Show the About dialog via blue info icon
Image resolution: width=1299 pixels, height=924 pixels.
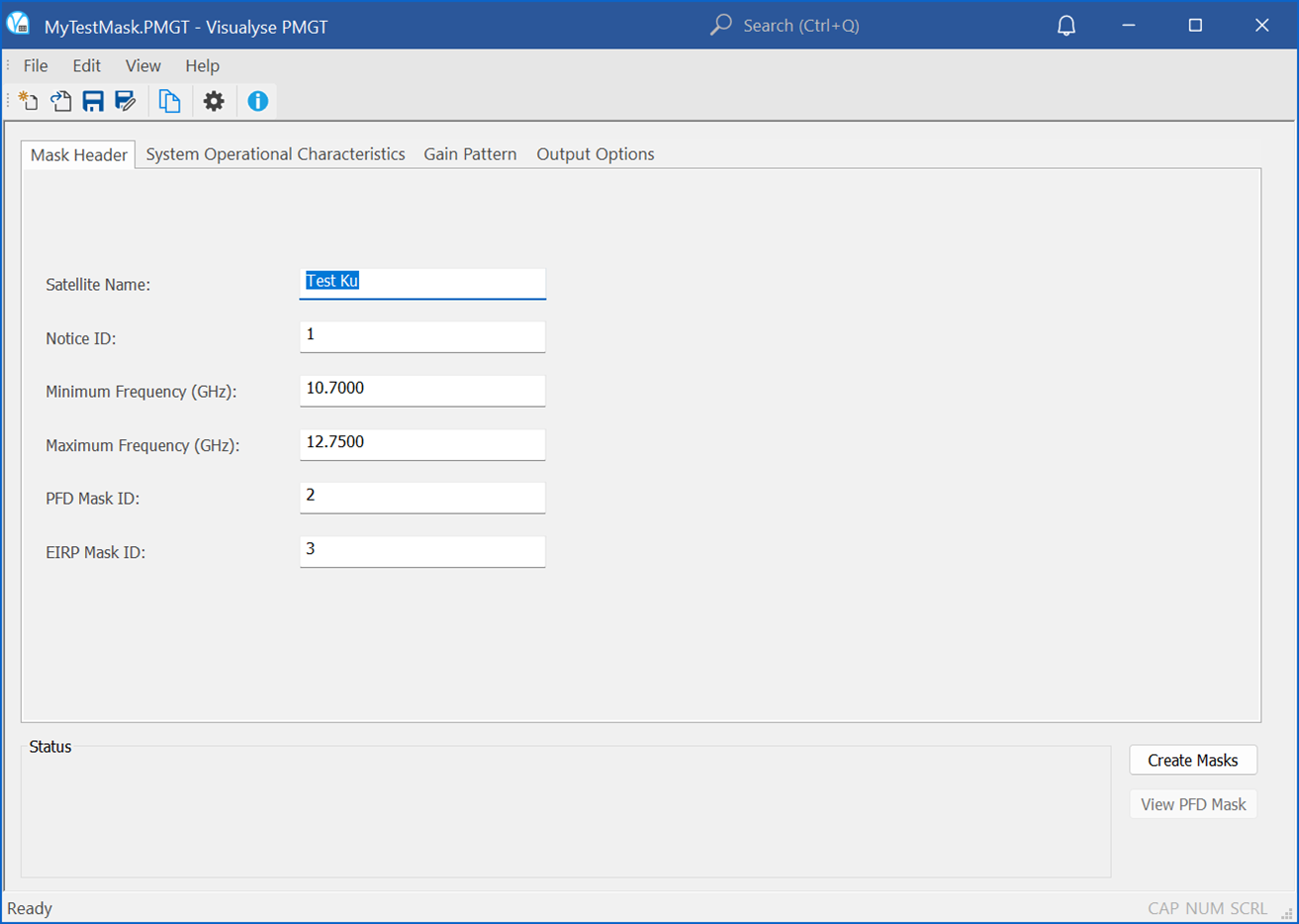258,101
